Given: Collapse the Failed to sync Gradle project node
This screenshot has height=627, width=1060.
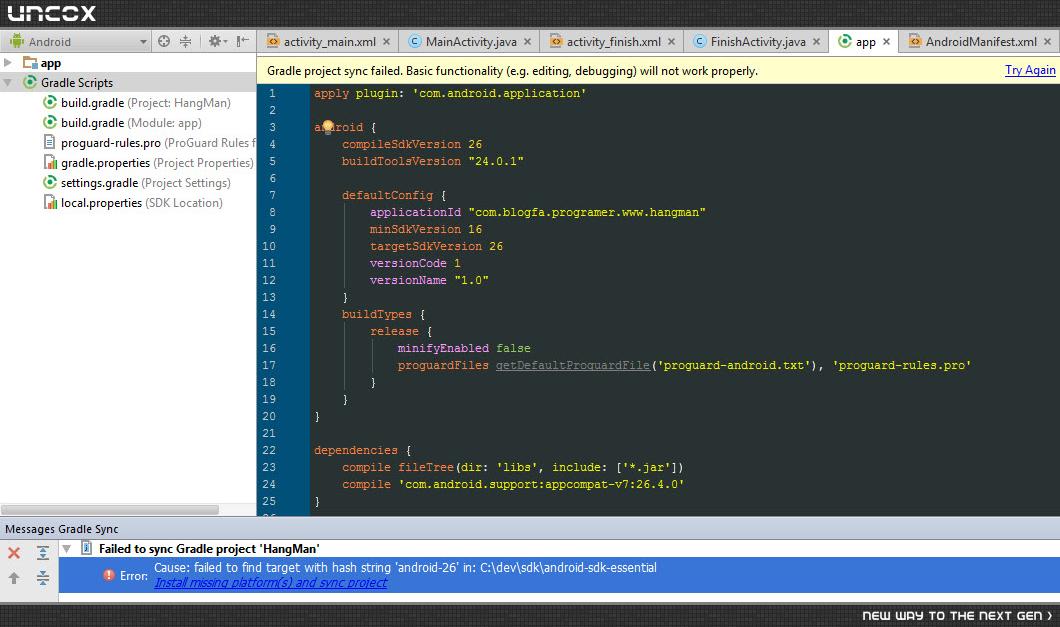Looking at the screenshot, I should pos(66,549).
